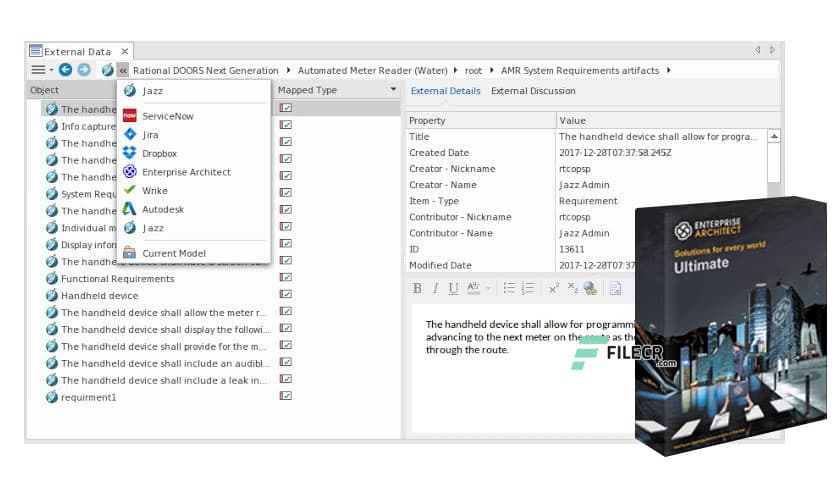Select 'The handheld device shall display the followi...'

(x=165, y=330)
